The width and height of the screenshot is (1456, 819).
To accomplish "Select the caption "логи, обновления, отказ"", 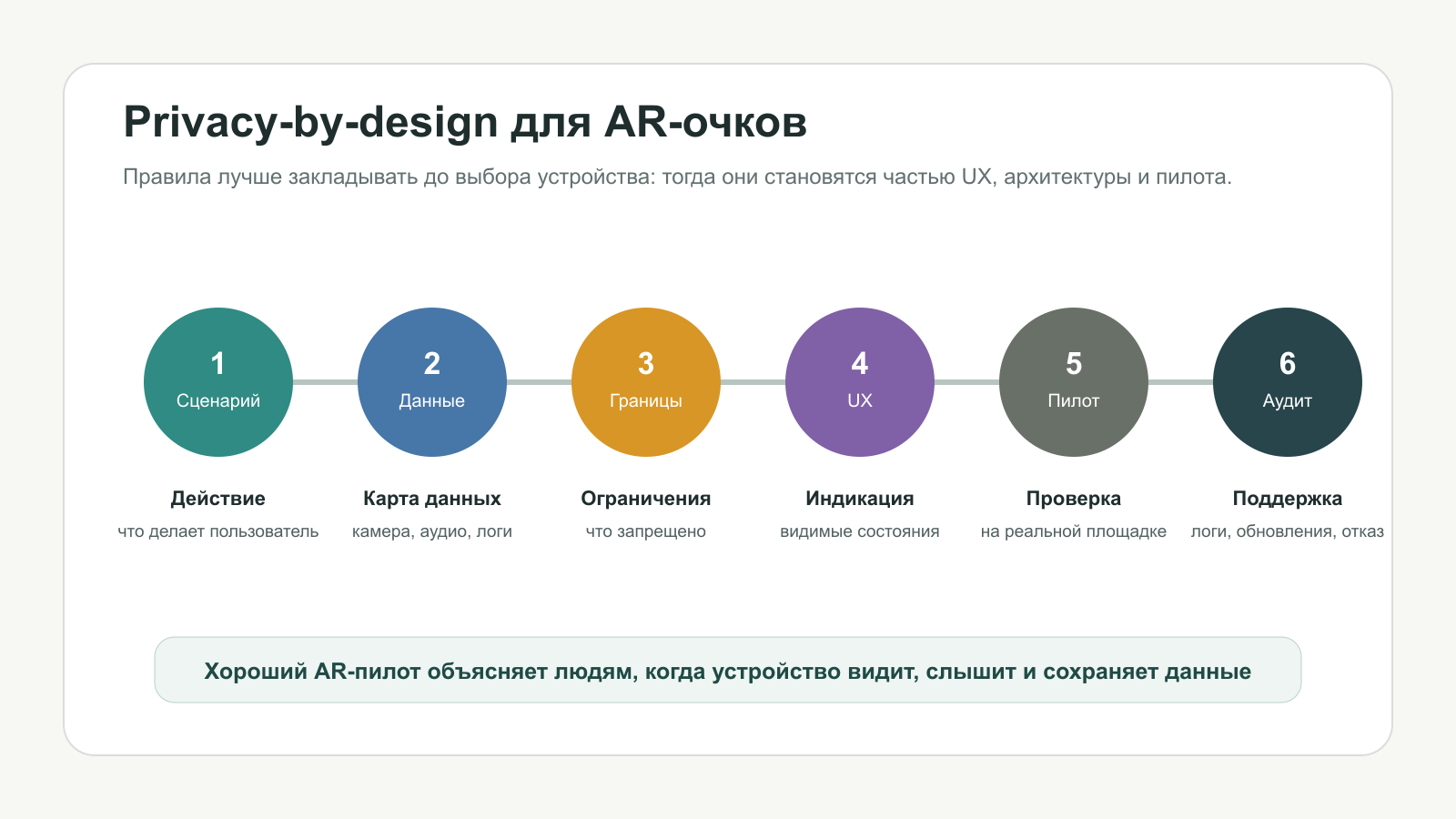I will [x=1288, y=531].
